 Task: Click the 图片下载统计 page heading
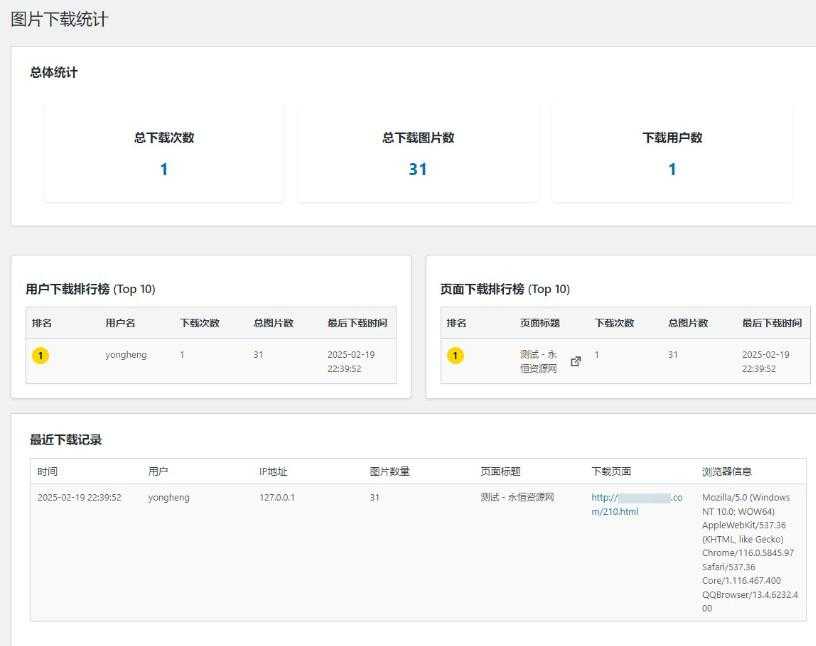[x=59, y=19]
